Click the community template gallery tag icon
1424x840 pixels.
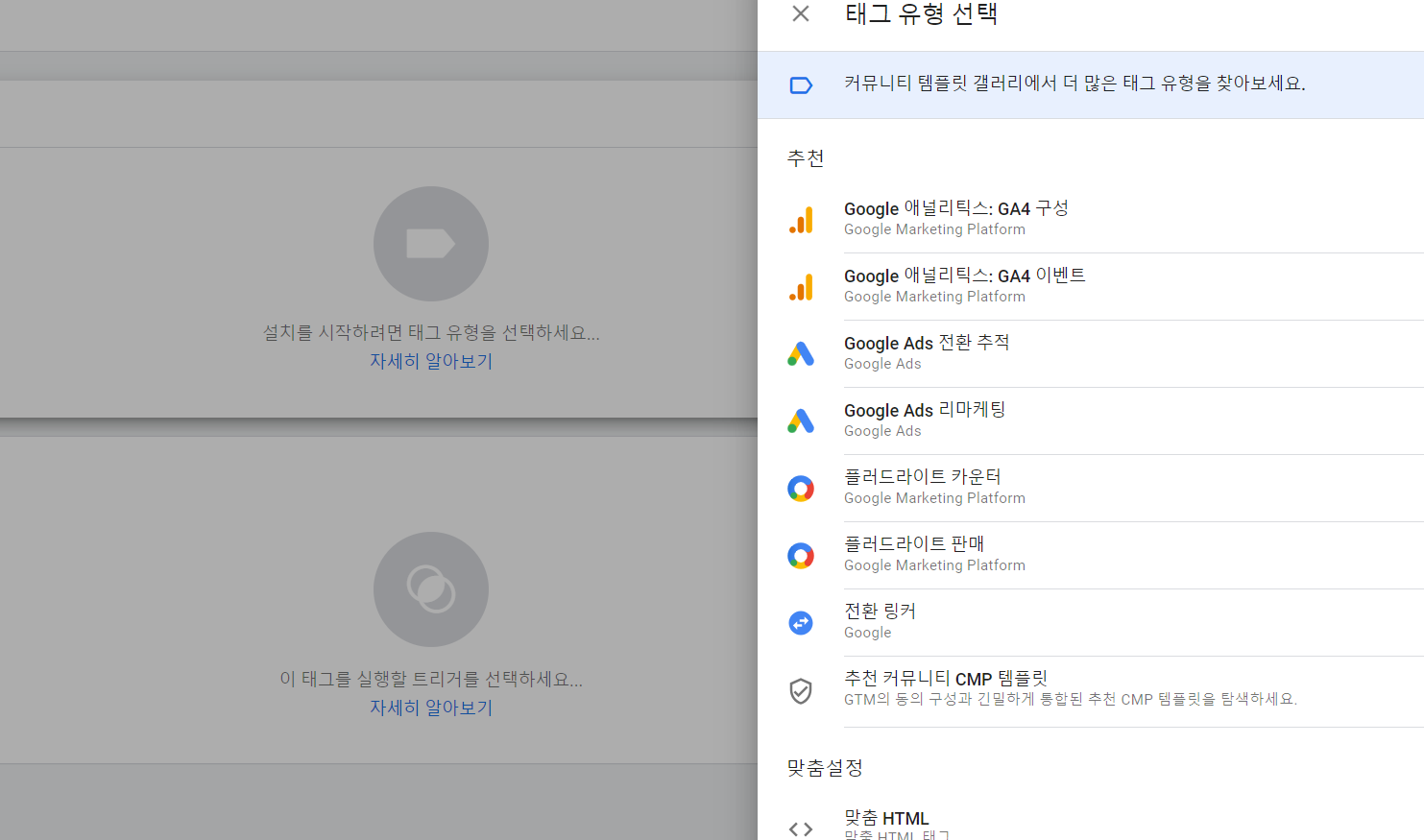[x=801, y=85]
